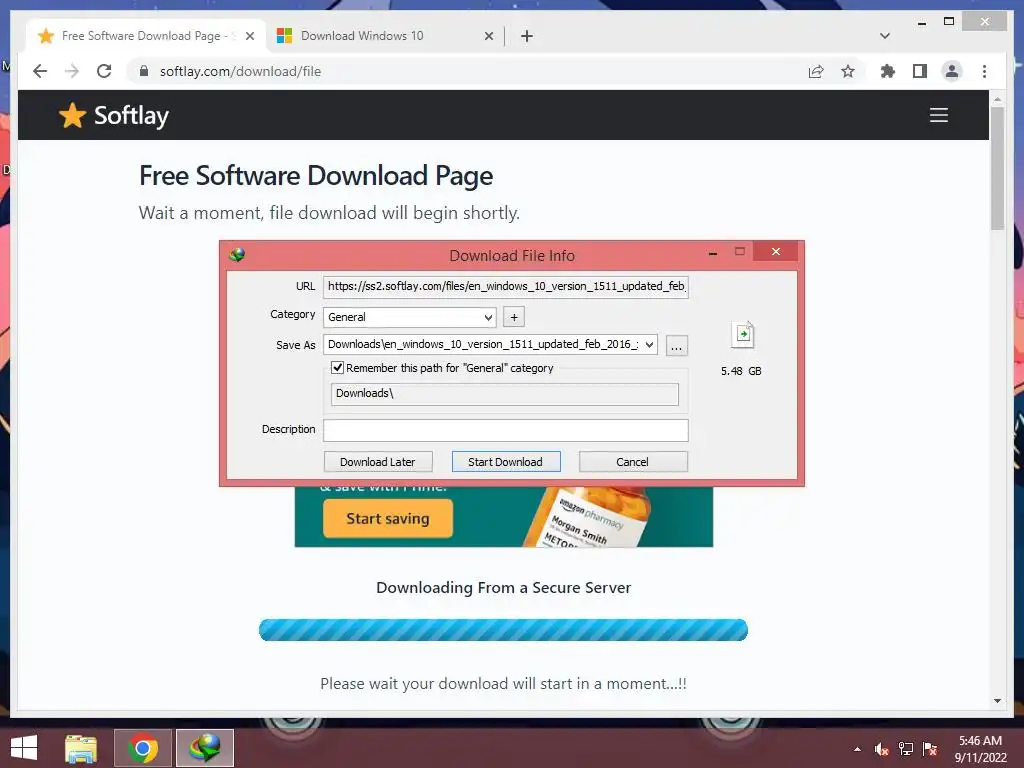Browse save location with the ... button

677,345
